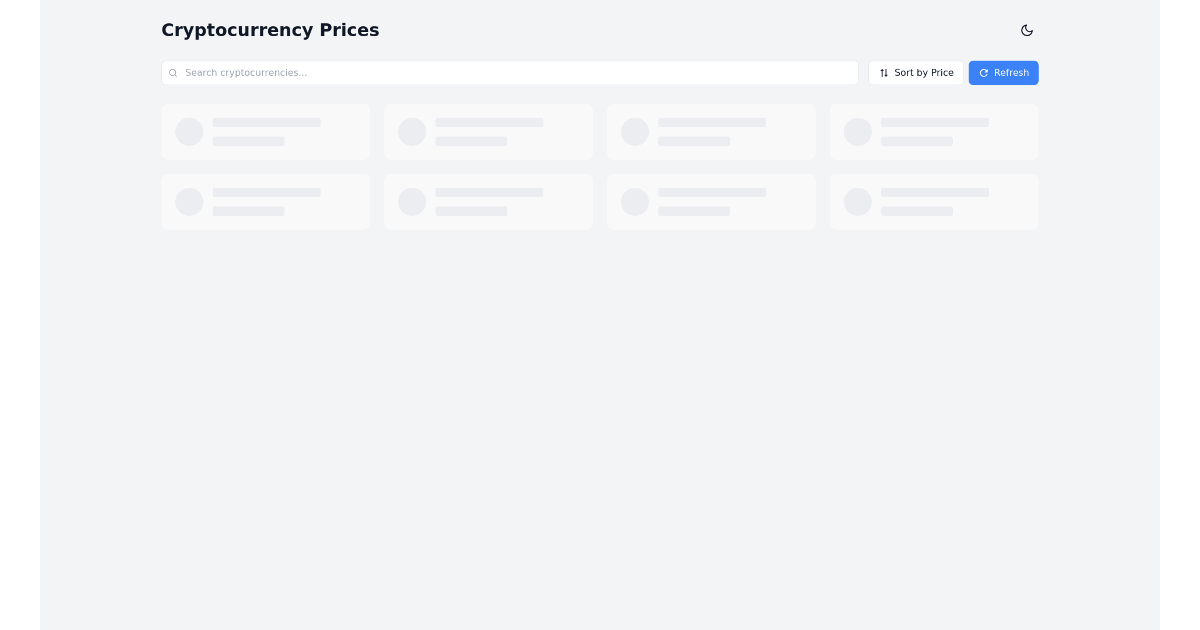Click the circle placeholder in the second top-row card
The image size is (1200, 630).
(412, 132)
